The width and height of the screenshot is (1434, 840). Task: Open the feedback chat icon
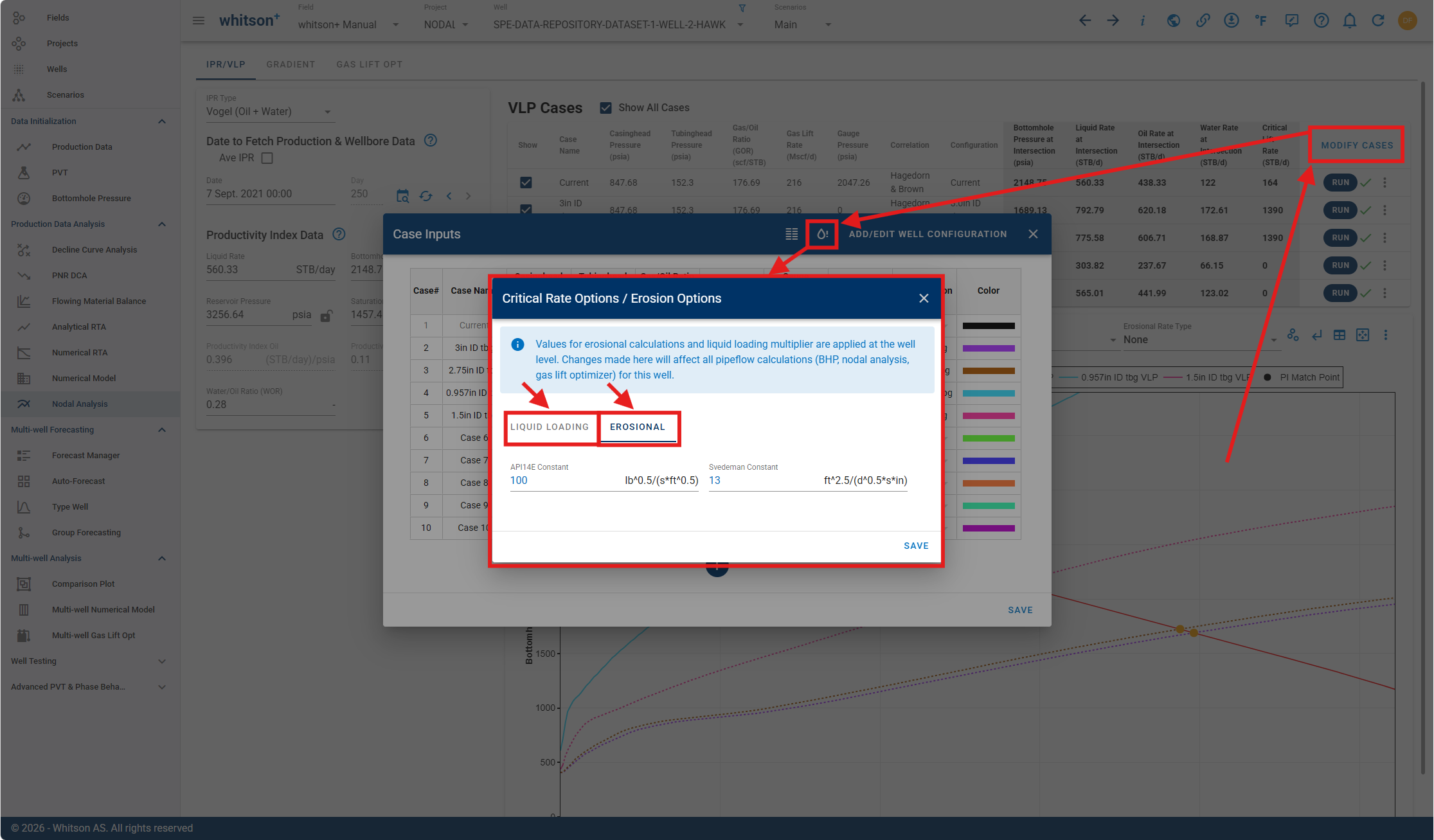point(1291,21)
